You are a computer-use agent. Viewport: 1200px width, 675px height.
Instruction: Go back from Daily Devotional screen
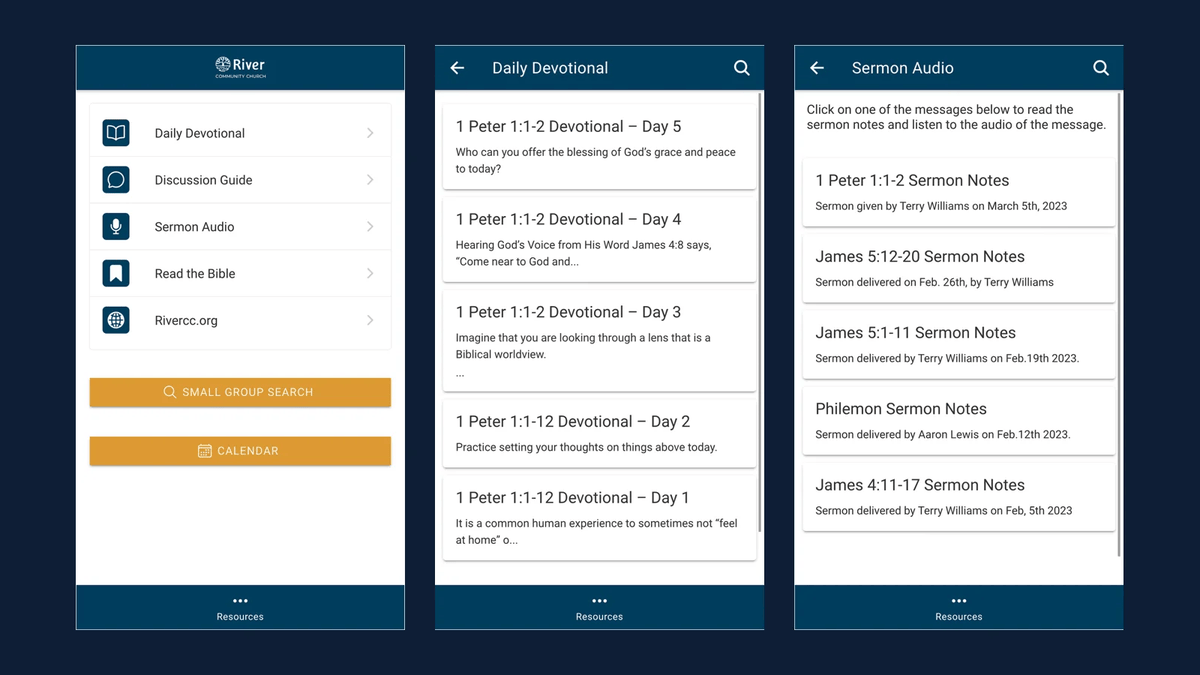pyautogui.click(x=457, y=68)
